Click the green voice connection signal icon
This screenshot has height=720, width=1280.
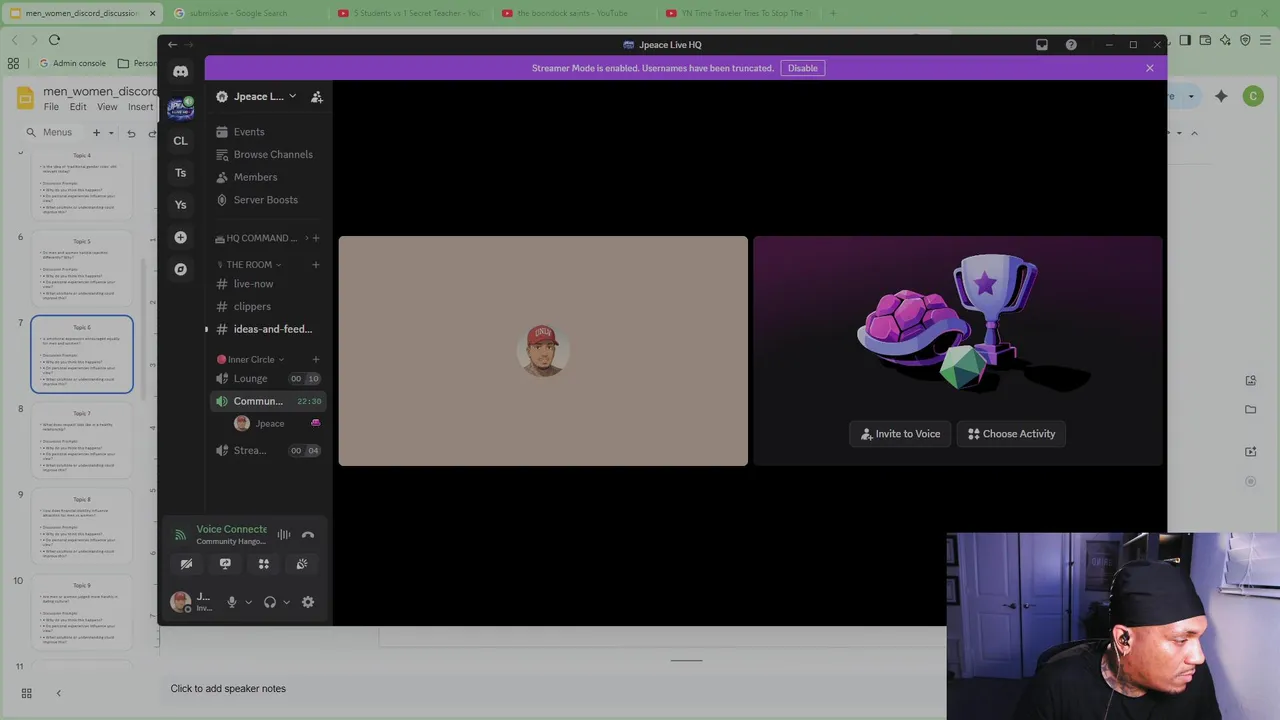(180, 535)
